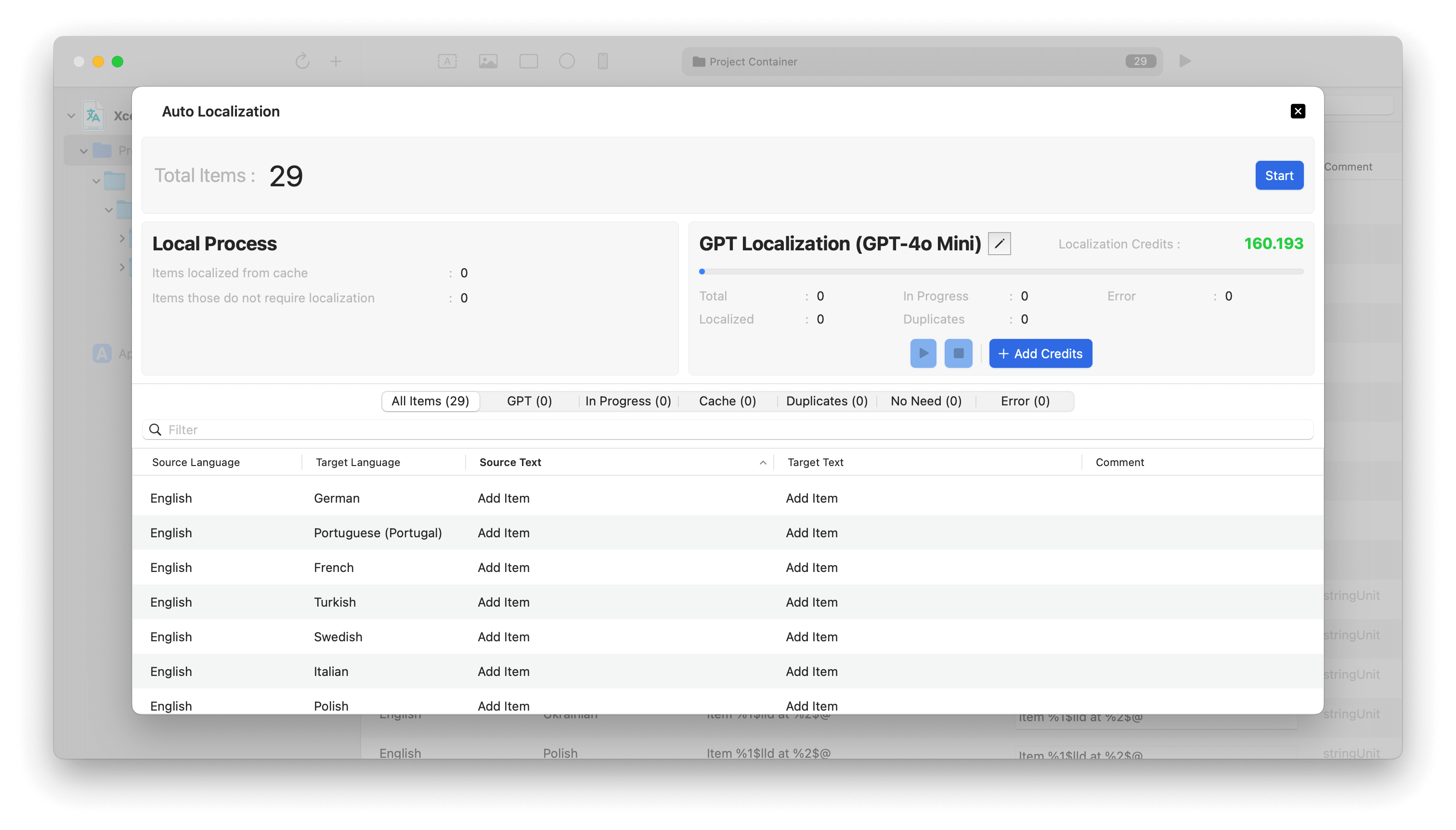This screenshot has width=1456, height=830.
Task: Toggle sort arrow on Source Text column
Action: (x=763, y=463)
